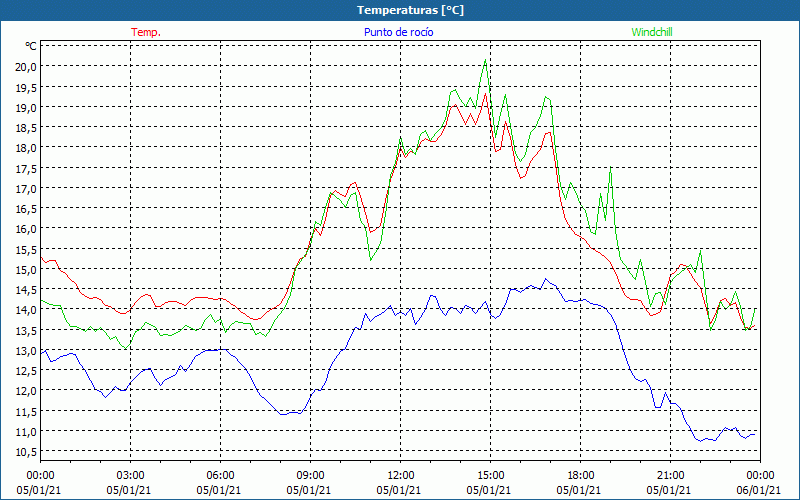This screenshot has height=500, width=800.
Task: Click the 14,5 y-axis value
Action: [27, 289]
